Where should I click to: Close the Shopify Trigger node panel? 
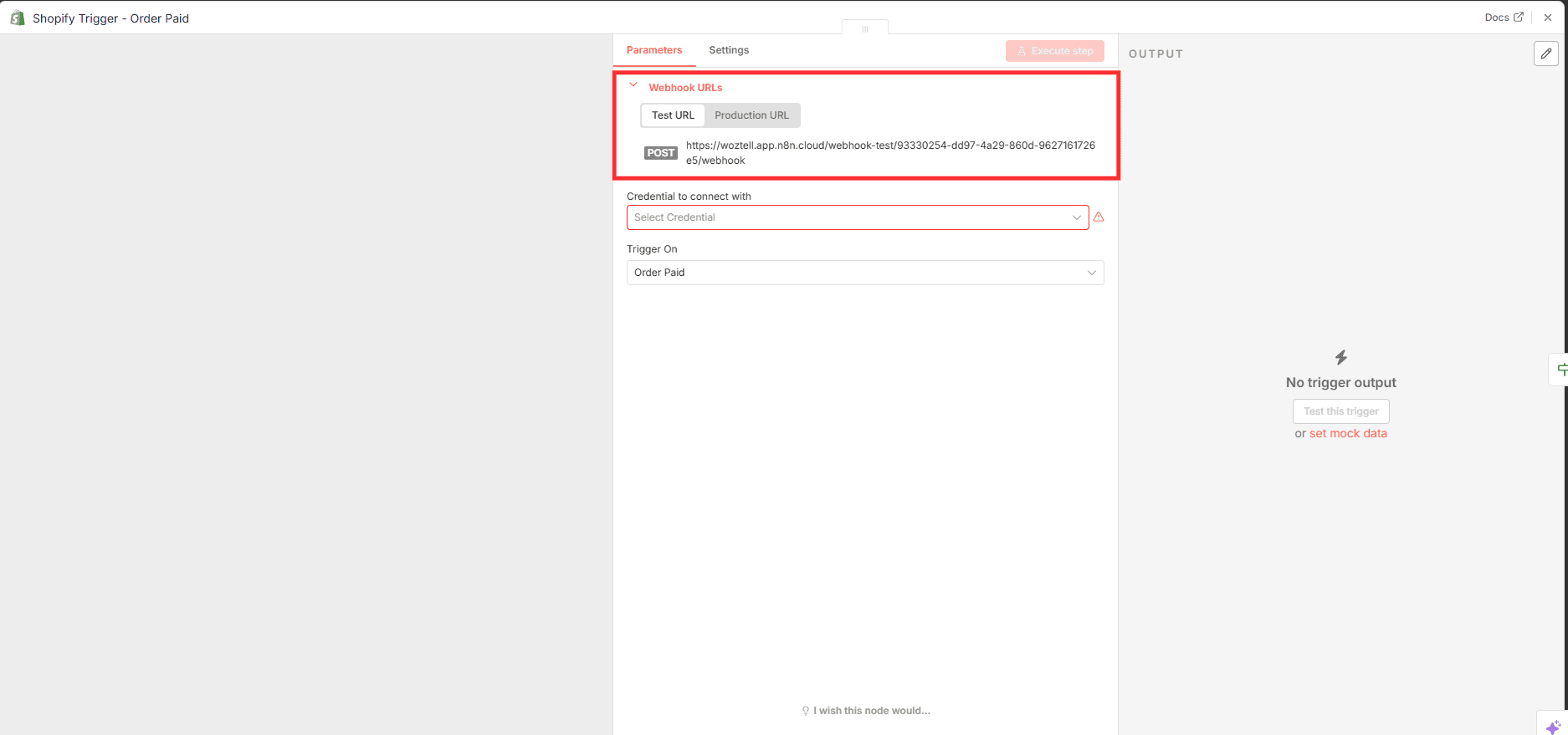[x=1548, y=18]
